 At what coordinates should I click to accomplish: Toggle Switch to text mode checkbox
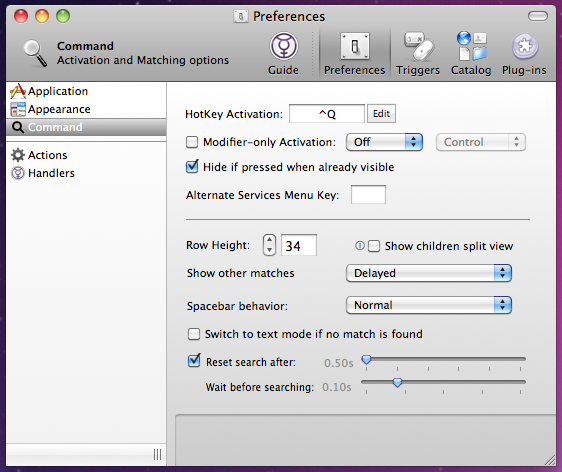click(194, 334)
